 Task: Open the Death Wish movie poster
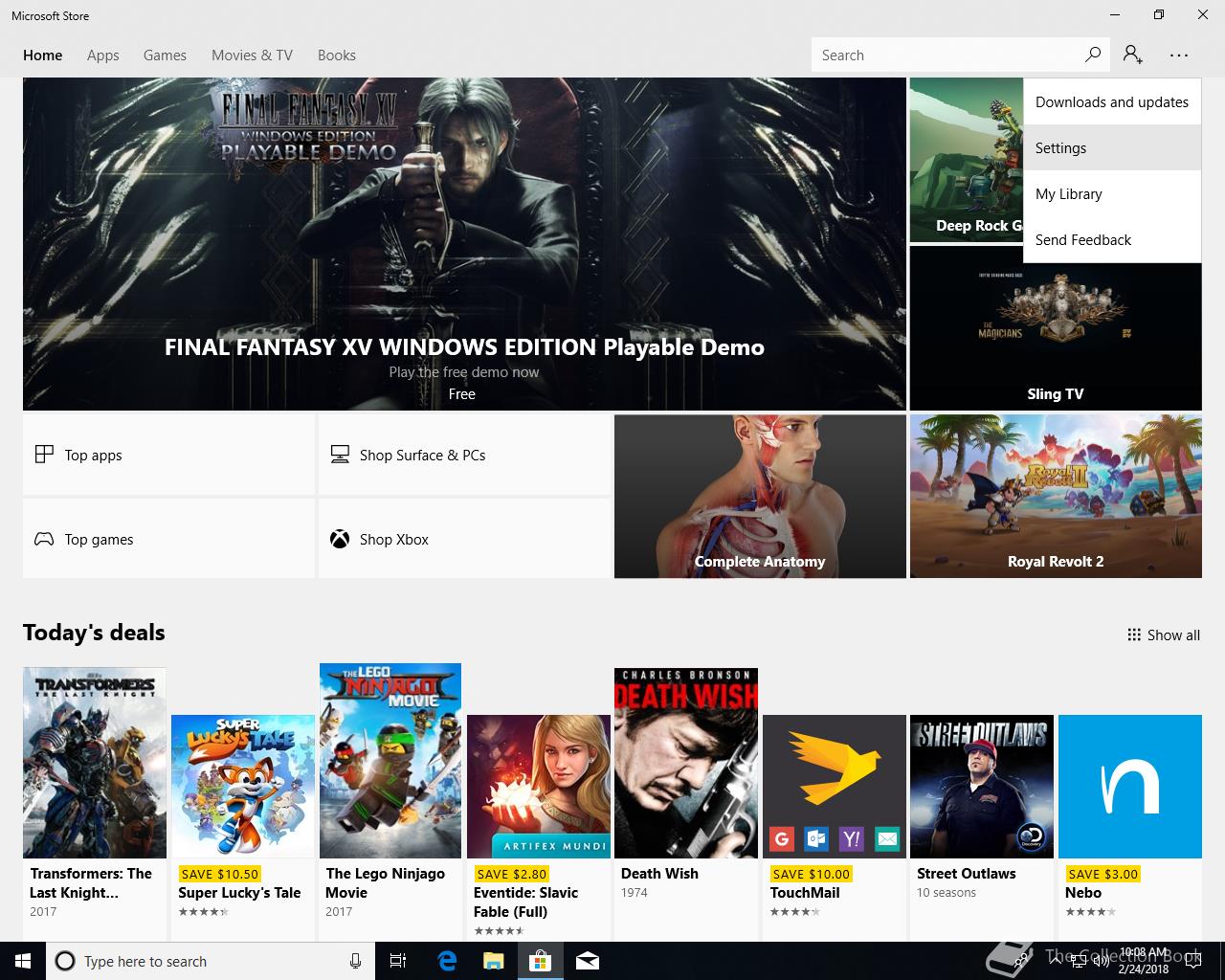tap(686, 763)
